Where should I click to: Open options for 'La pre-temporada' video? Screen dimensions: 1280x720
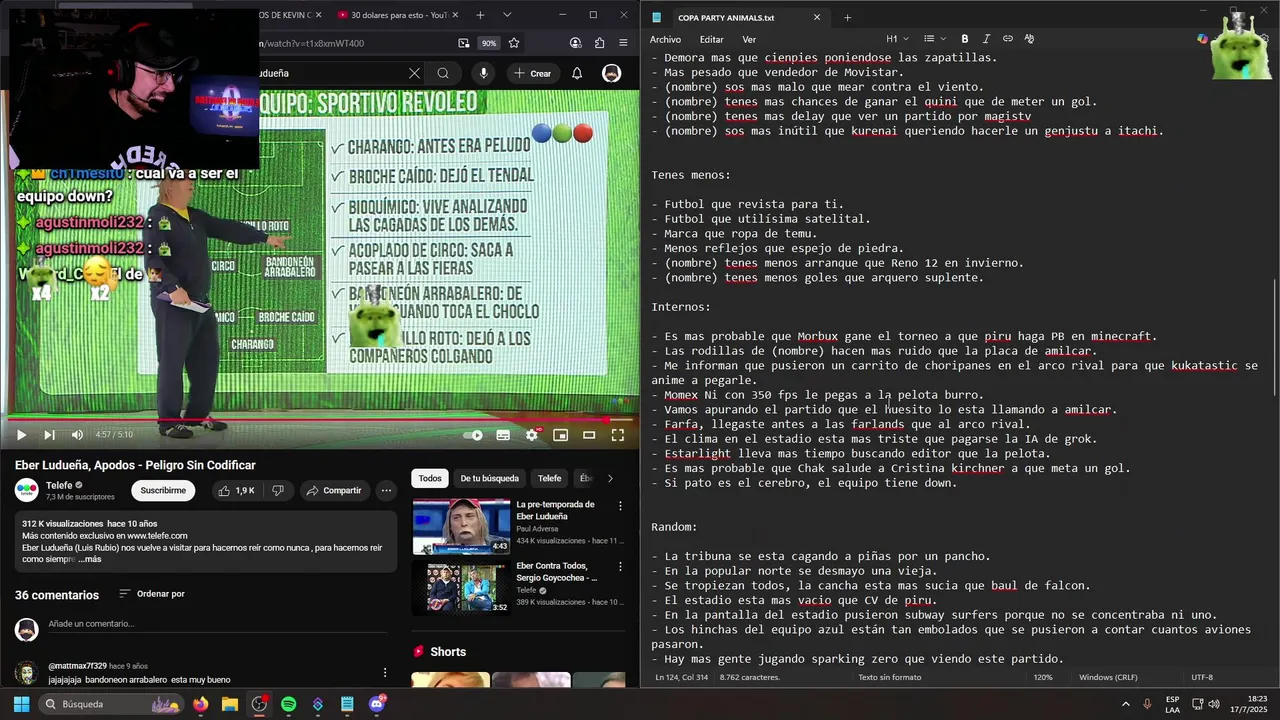pos(620,507)
